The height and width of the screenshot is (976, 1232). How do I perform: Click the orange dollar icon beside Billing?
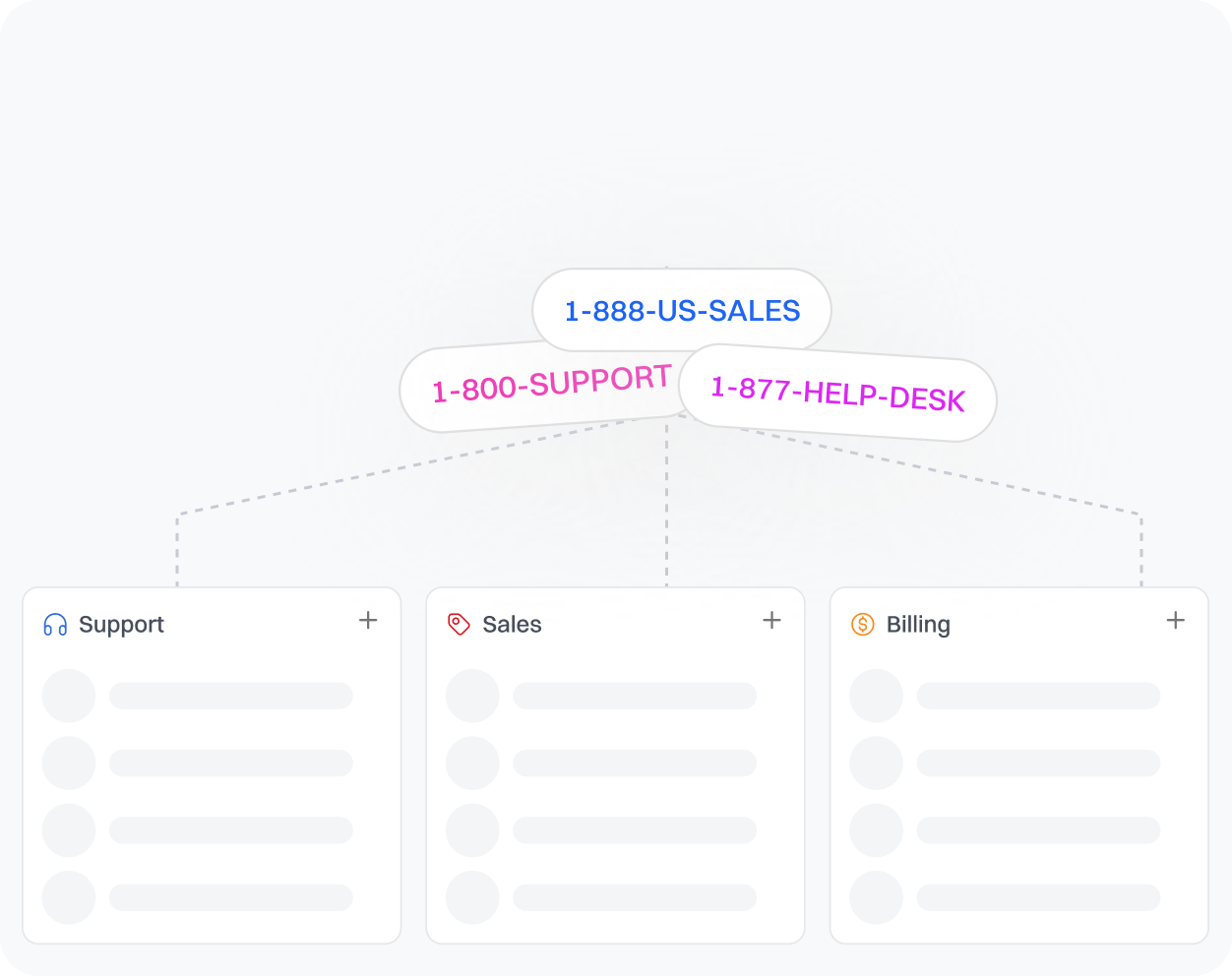[x=862, y=625]
